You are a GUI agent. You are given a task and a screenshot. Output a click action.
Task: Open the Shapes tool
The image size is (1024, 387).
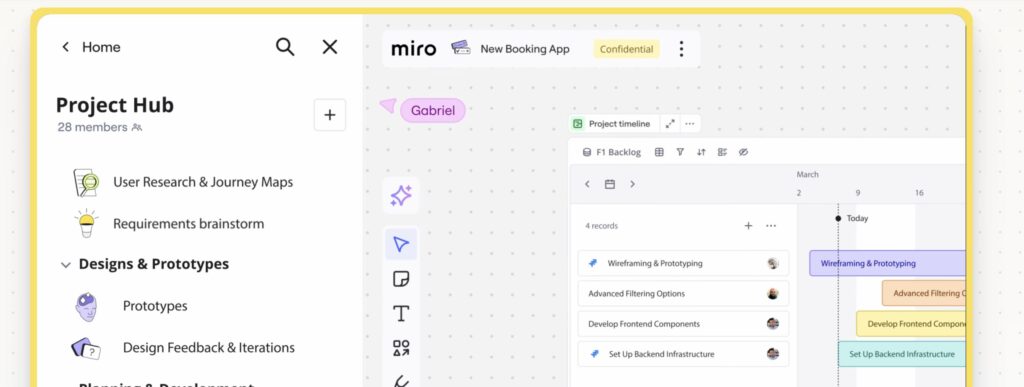pos(401,348)
